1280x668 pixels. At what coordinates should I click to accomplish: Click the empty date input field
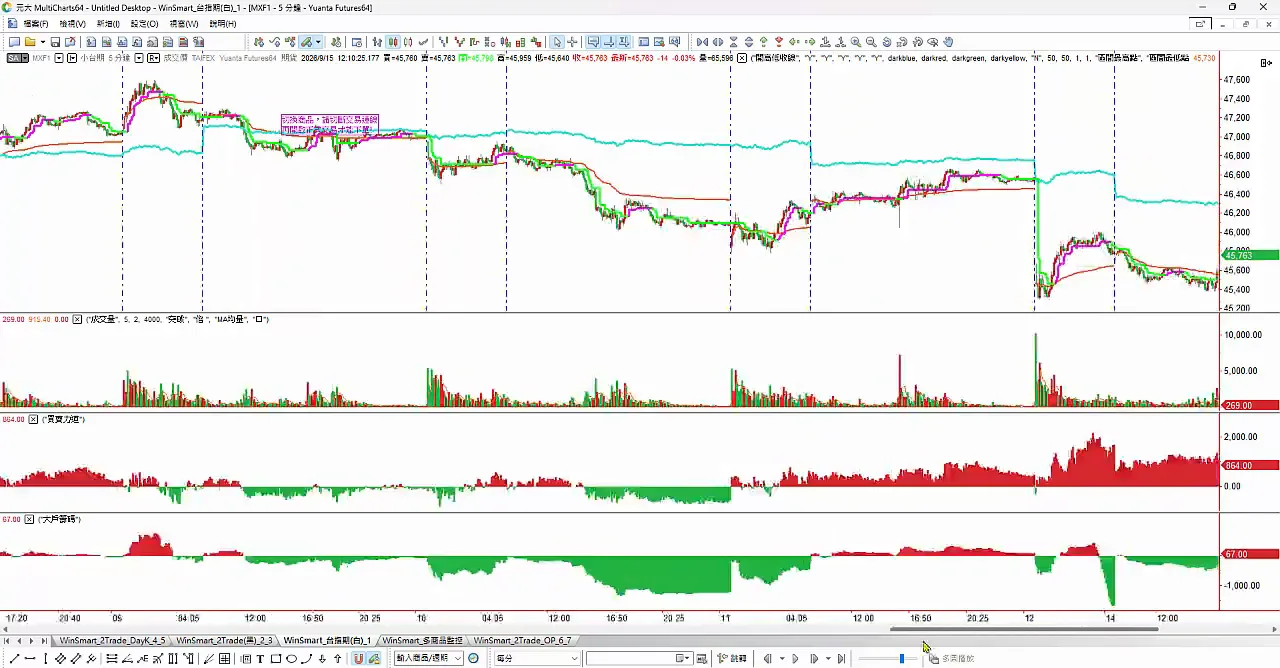coord(639,659)
